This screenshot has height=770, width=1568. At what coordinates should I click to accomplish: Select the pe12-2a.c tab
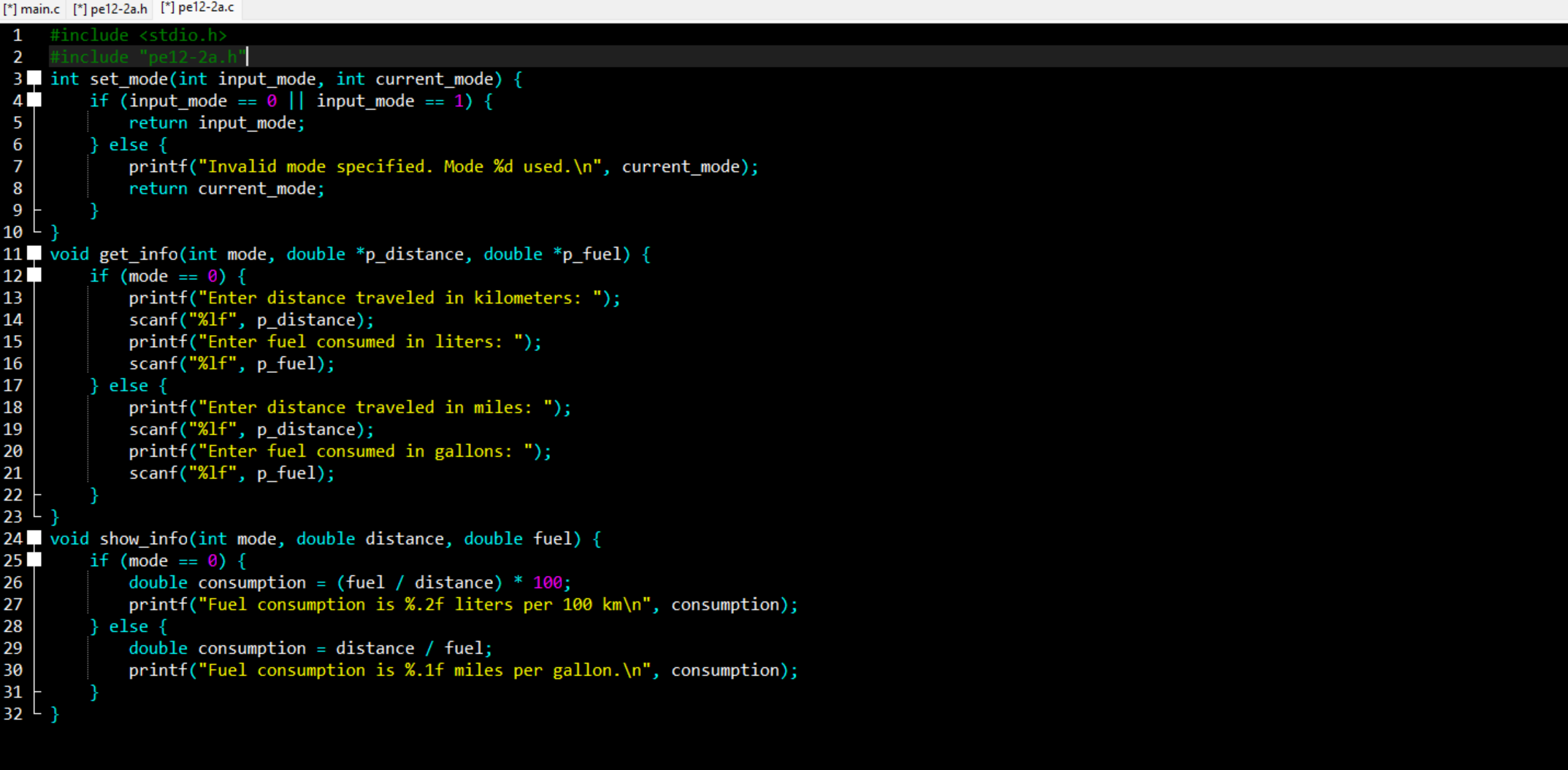tap(197, 8)
